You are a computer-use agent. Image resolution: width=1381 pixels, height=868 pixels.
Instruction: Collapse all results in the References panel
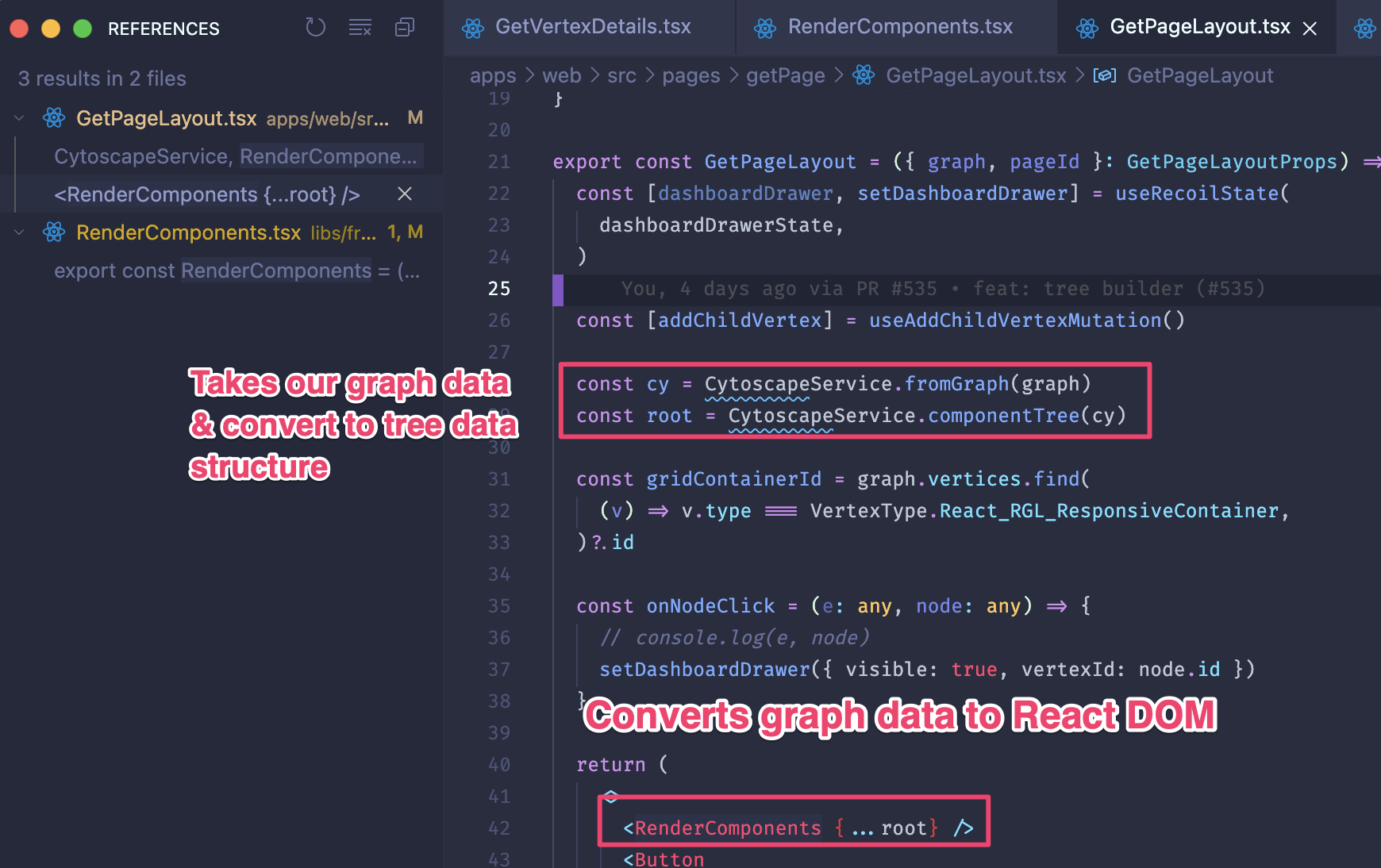click(x=404, y=27)
